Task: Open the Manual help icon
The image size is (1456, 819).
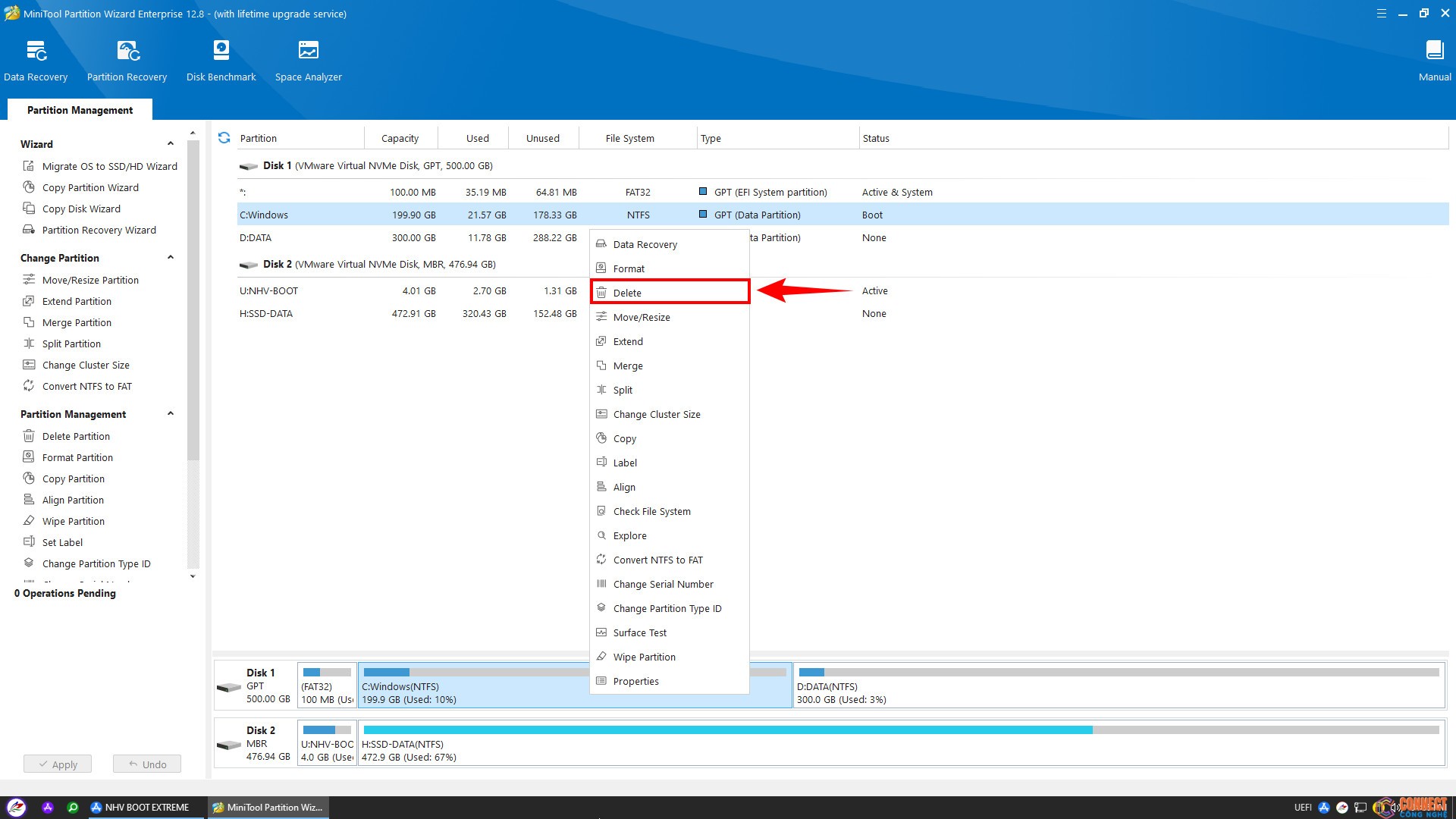Action: tap(1435, 61)
